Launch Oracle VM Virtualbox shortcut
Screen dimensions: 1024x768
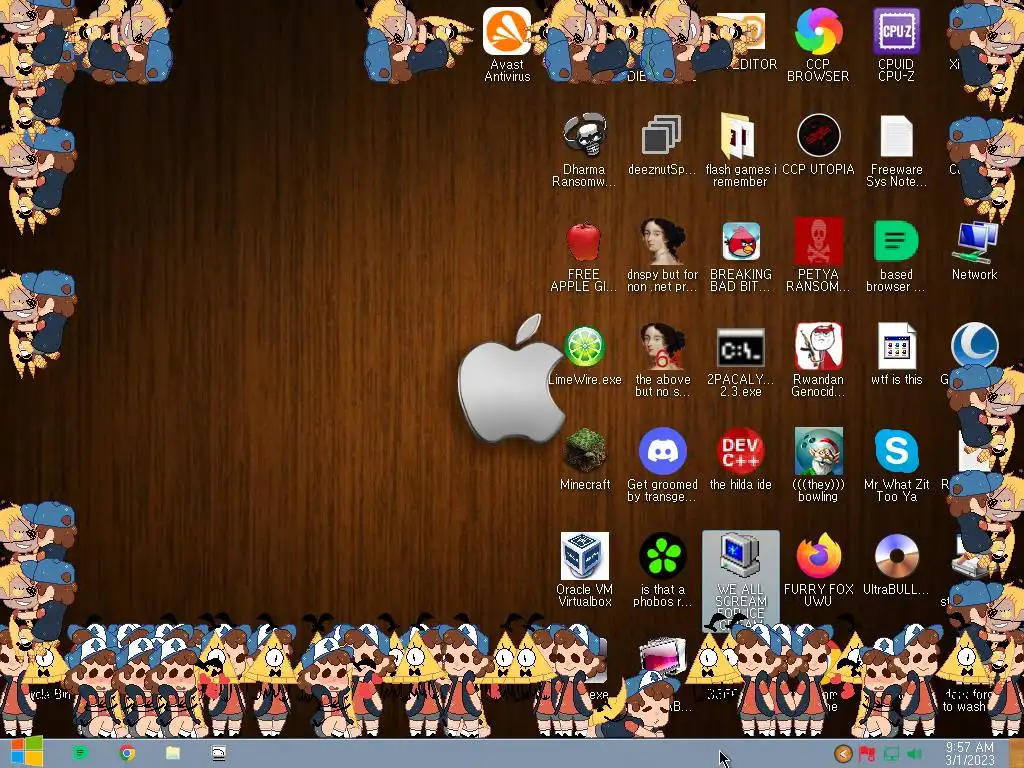coord(584,570)
